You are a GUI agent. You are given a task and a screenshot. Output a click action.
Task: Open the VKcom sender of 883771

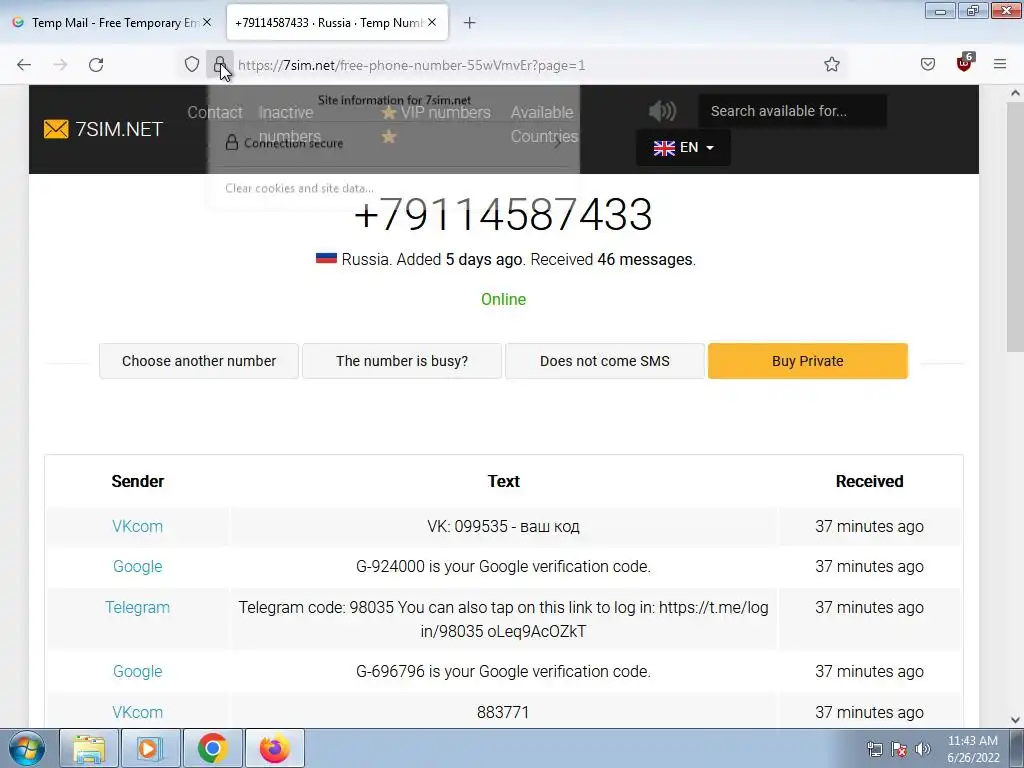(137, 712)
